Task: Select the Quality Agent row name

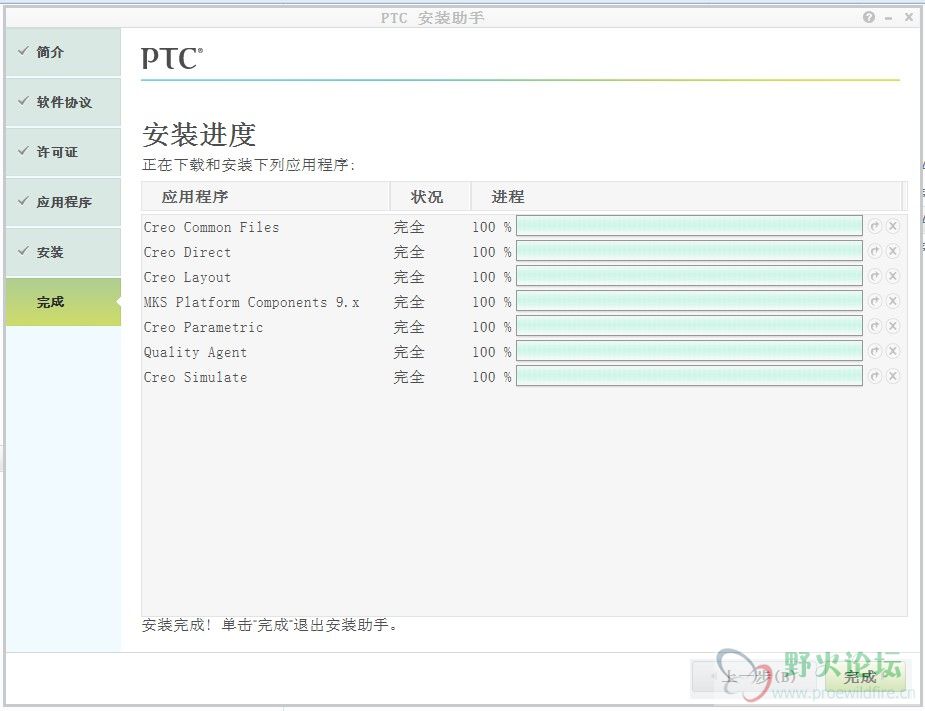Action: 195,352
